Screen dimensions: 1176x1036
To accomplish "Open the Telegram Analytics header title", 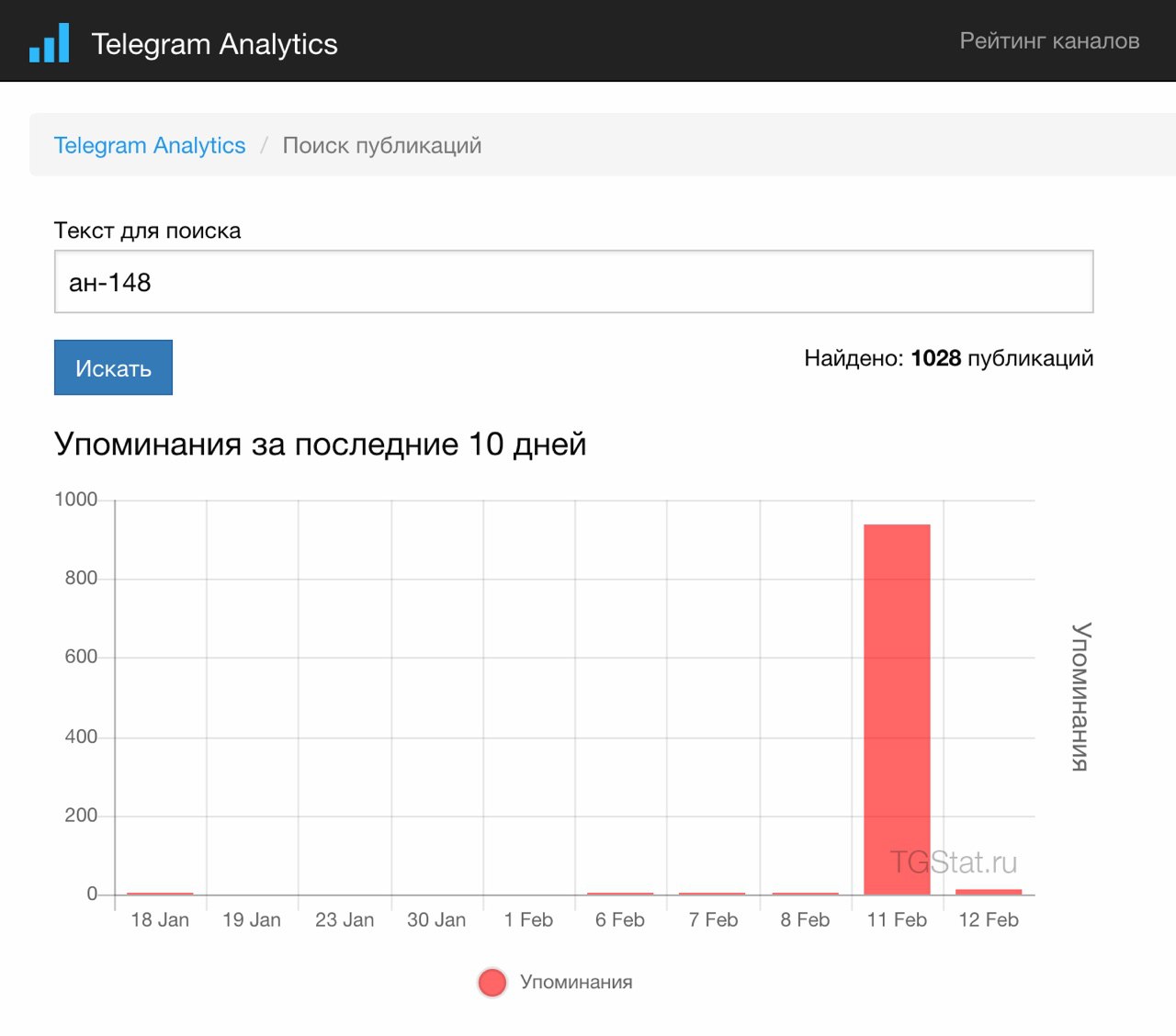I will pyautogui.click(x=214, y=44).
